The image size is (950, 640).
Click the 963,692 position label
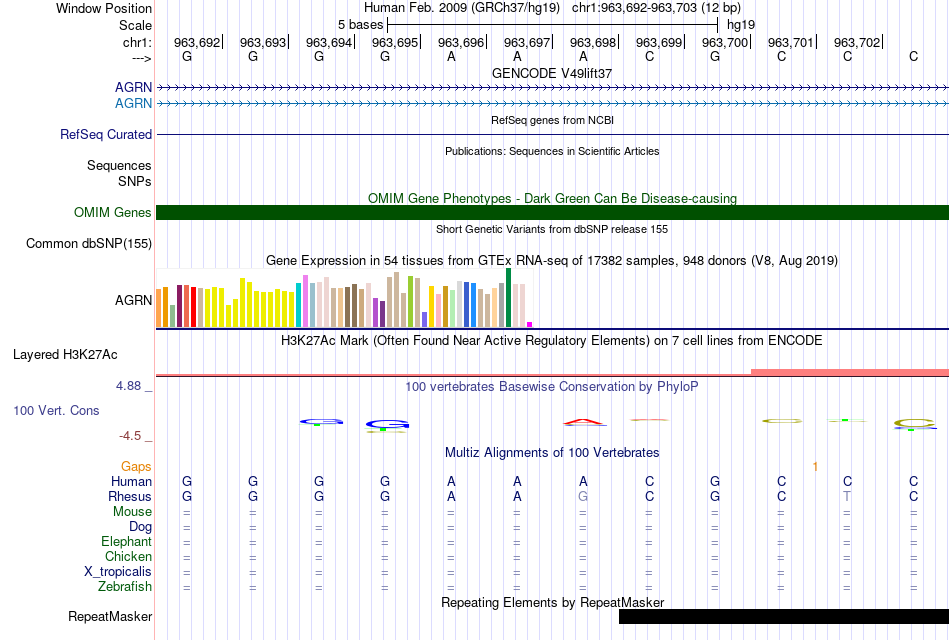(x=197, y=42)
